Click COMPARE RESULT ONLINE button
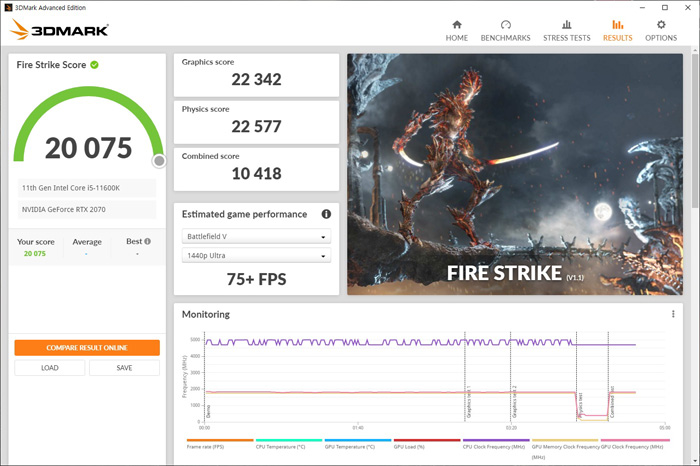 (x=87, y=348)
